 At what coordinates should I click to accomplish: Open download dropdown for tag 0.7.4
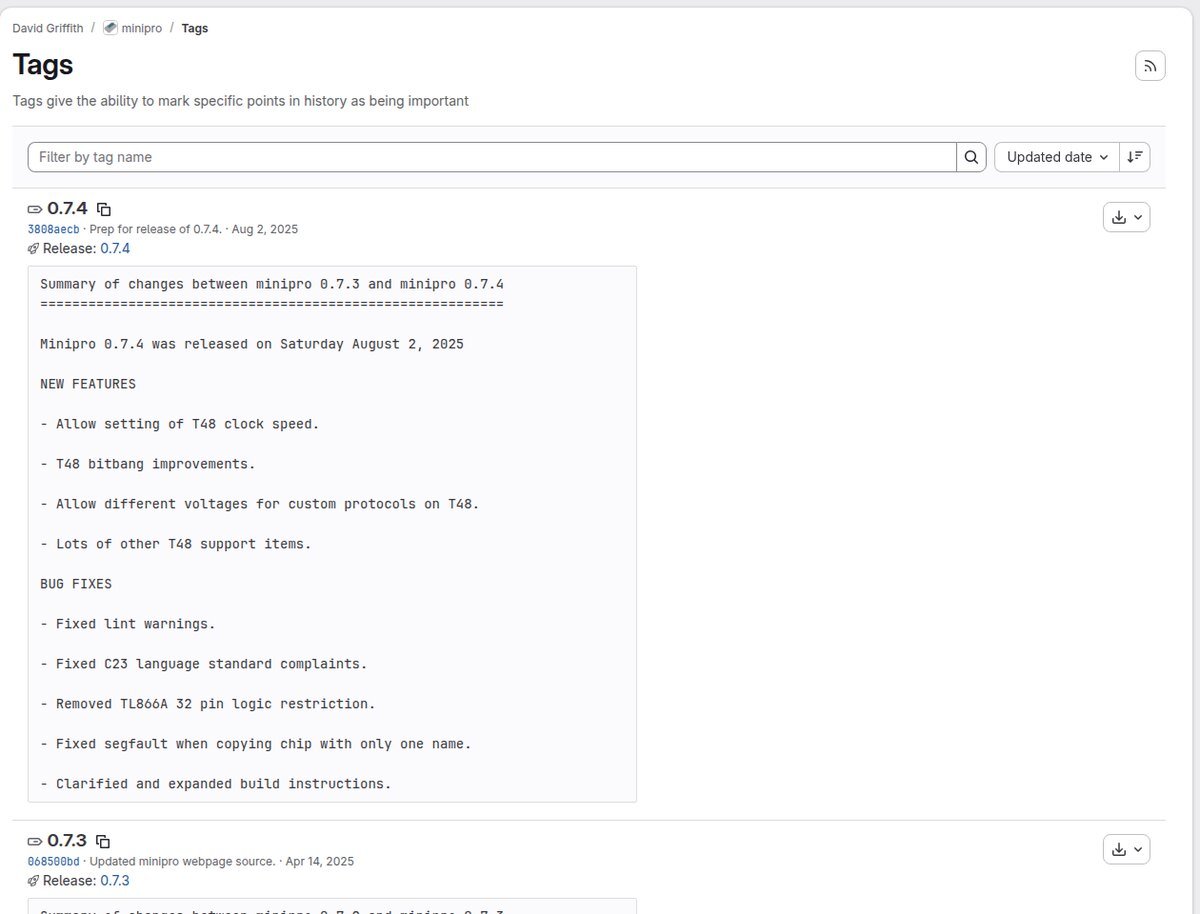point(1126,217)
